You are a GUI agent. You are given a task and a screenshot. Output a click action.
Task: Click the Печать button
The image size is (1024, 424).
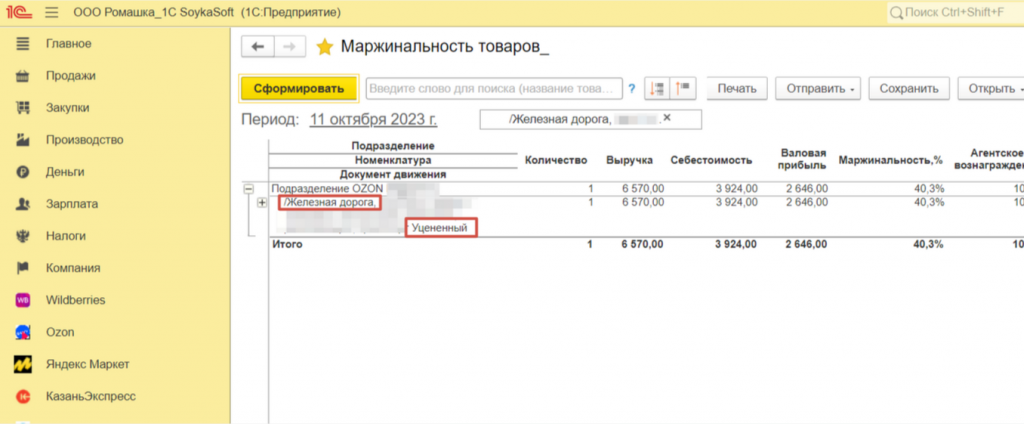[738, 88]
